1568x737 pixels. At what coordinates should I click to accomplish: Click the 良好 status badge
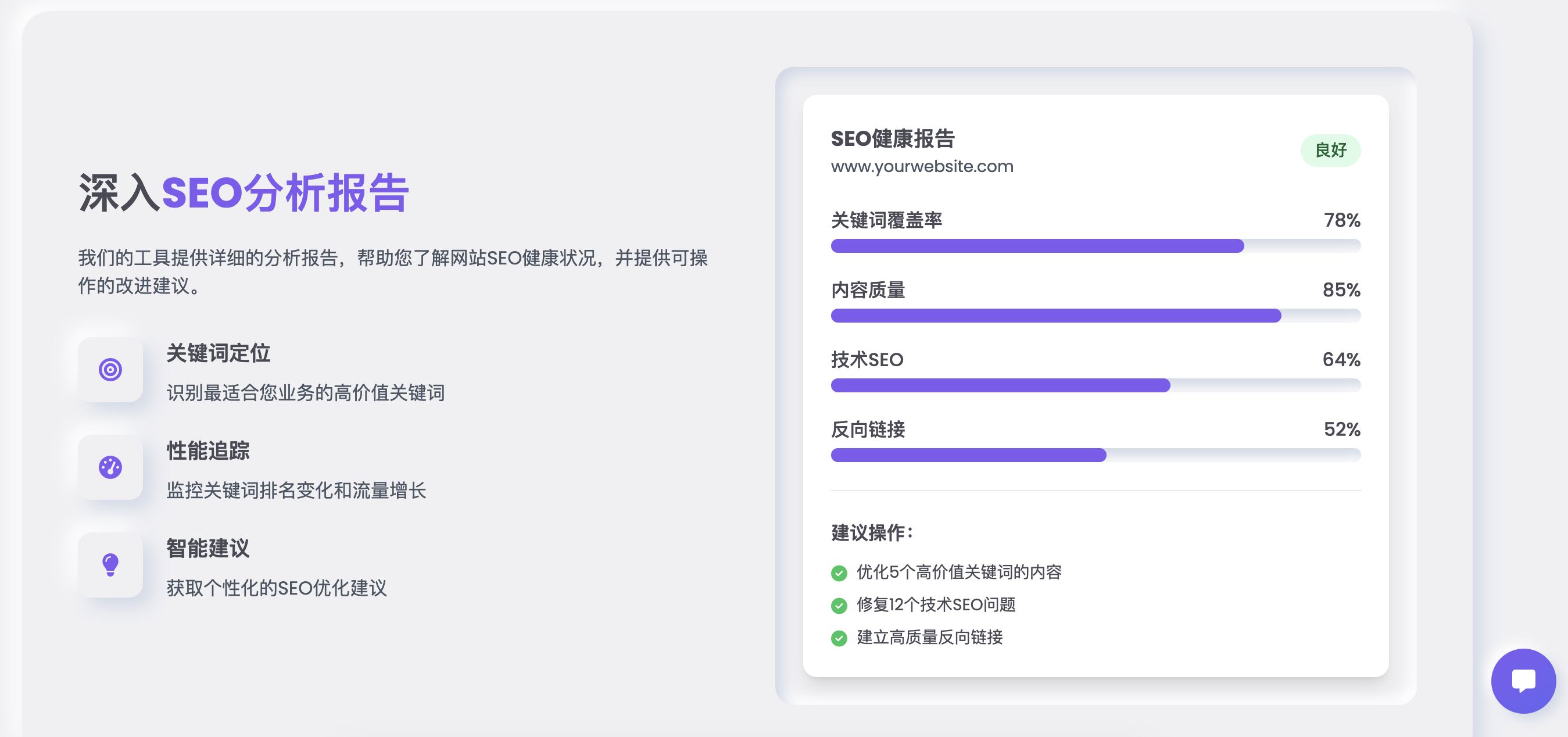pos(1330,151)
